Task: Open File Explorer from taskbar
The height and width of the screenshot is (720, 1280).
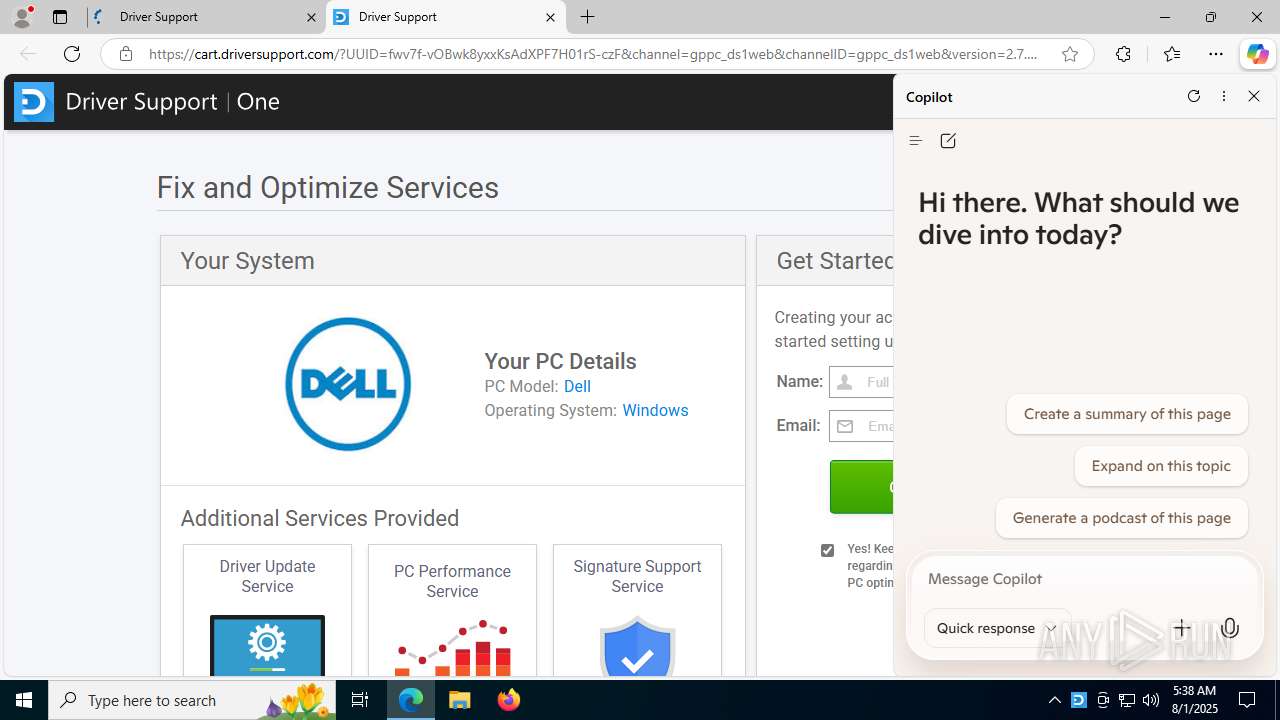Action: (460, 700)
